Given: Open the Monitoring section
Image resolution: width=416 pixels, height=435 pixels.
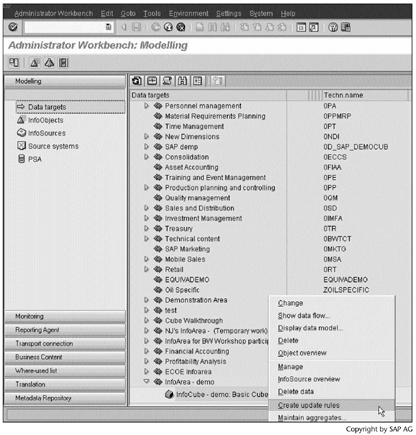Looking at the screenshot, I should pos(65,316).
